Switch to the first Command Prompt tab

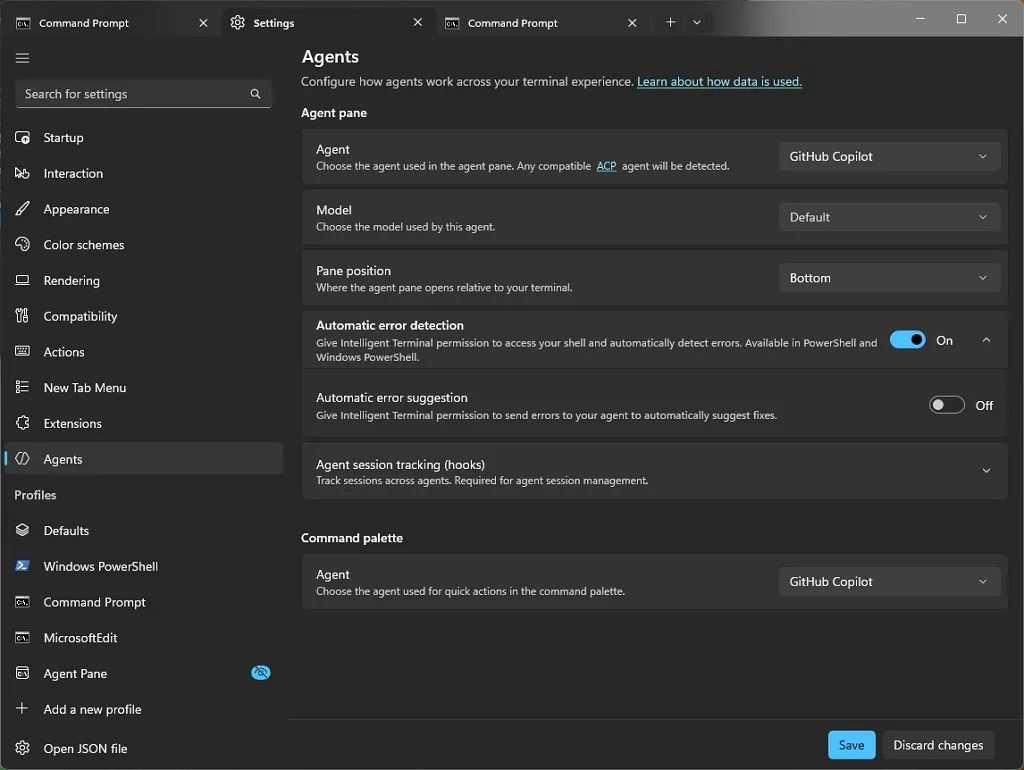click(x=111, y=23)
